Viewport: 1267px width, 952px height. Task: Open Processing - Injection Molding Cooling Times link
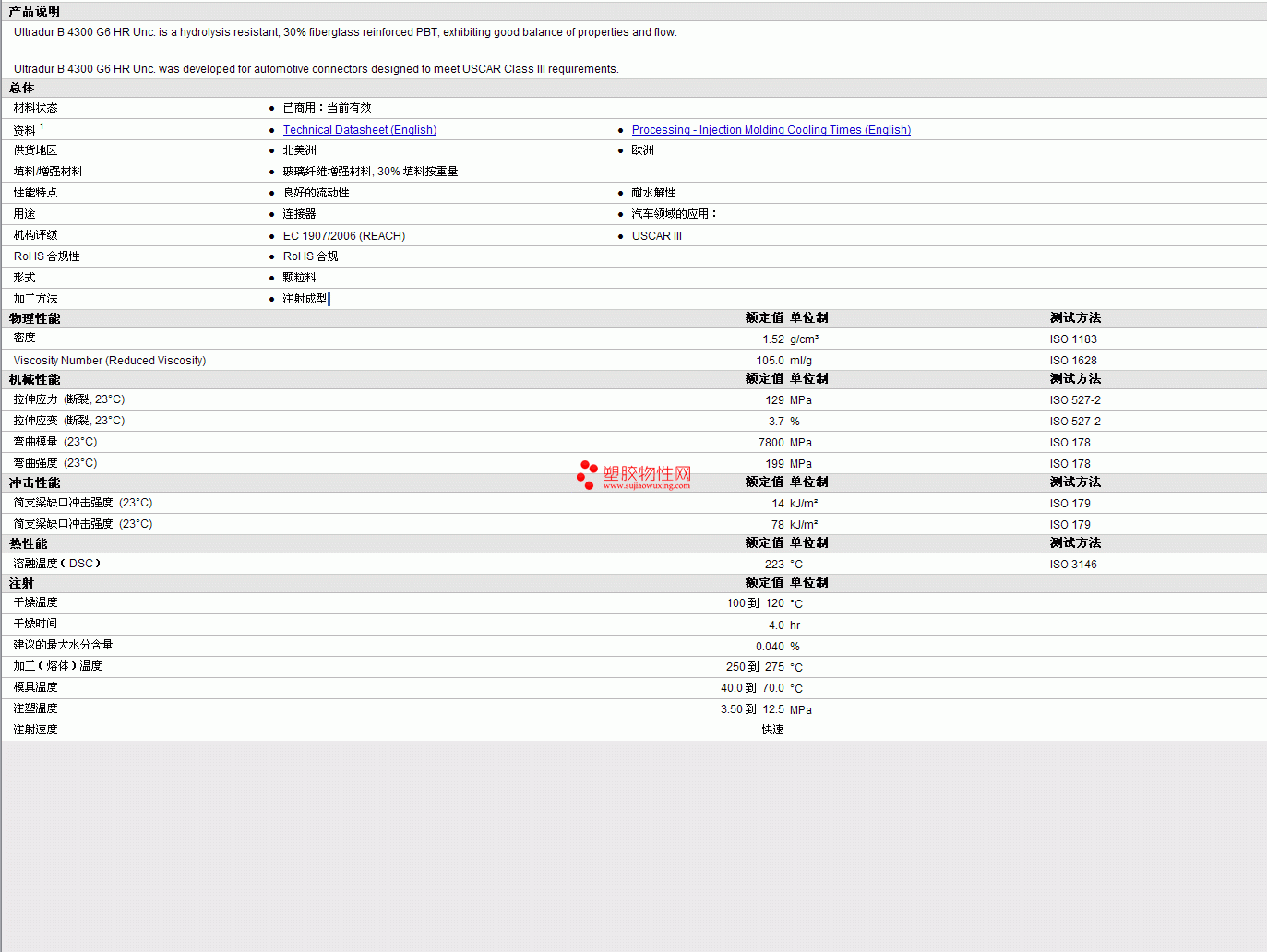[x=771, y=130]
